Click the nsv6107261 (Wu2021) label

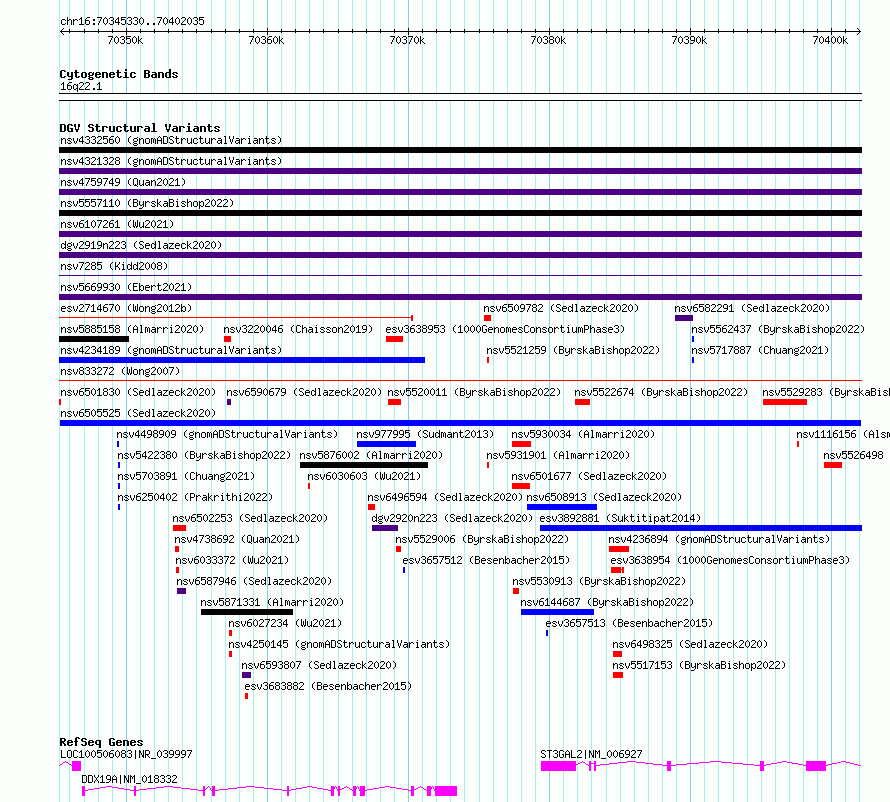pos(117,224)
